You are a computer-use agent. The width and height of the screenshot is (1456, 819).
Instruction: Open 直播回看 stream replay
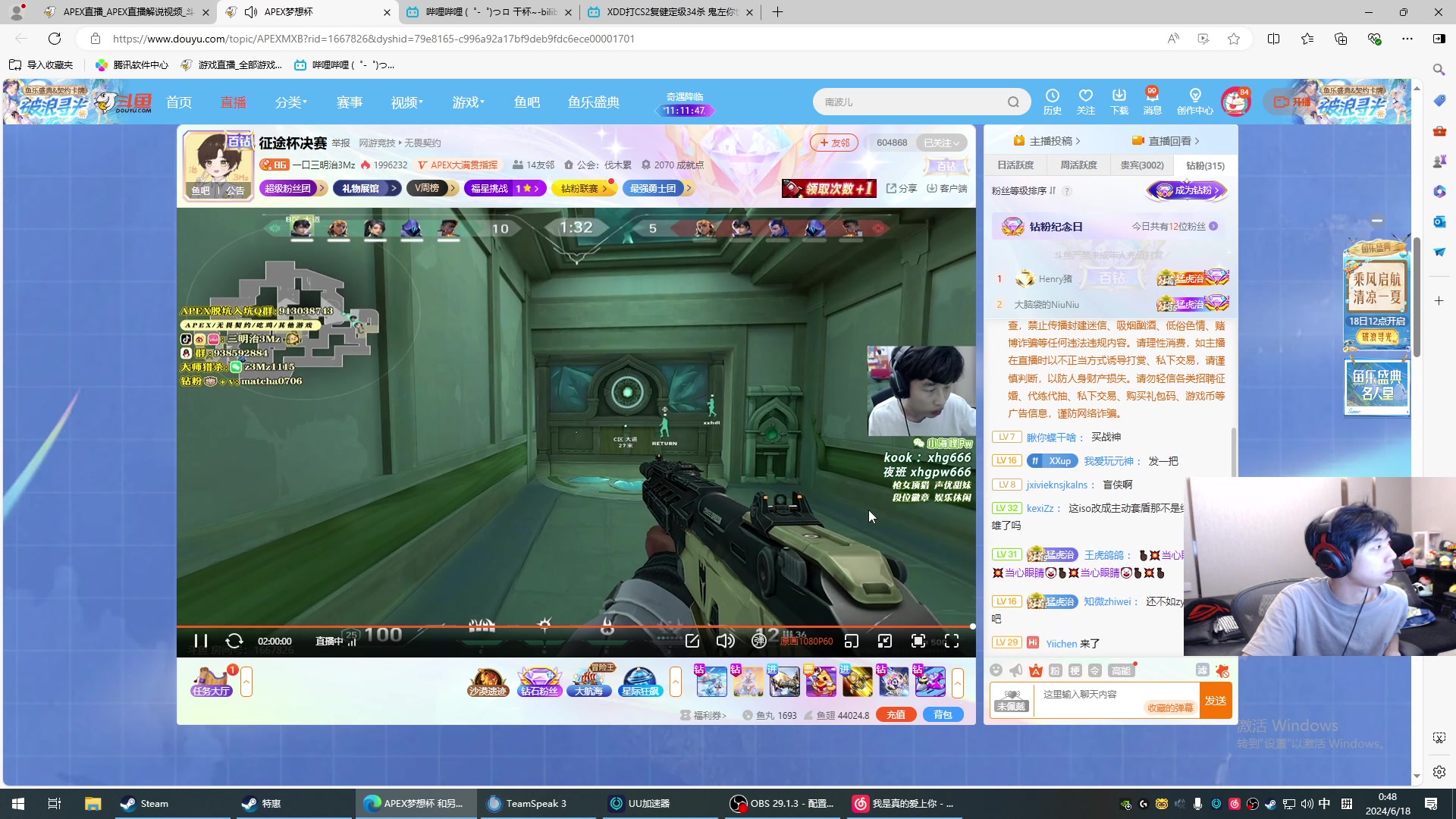tap(1166, 141)
